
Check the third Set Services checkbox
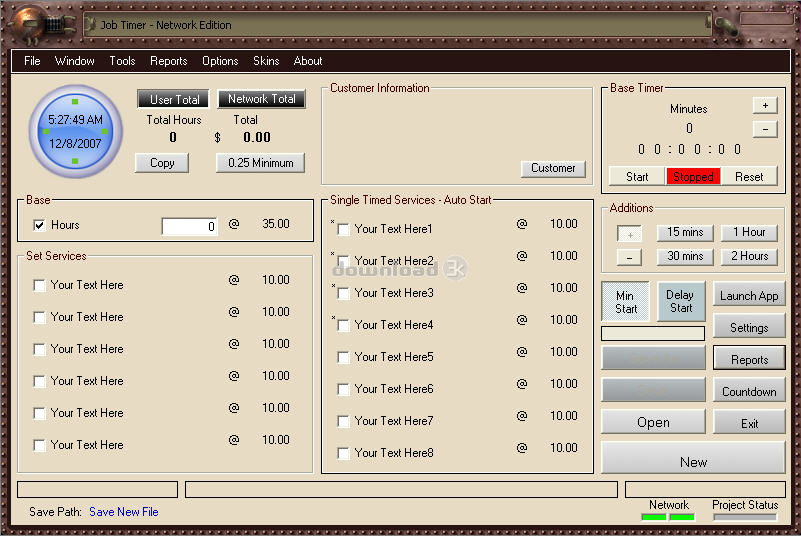[x=39, y=349]
